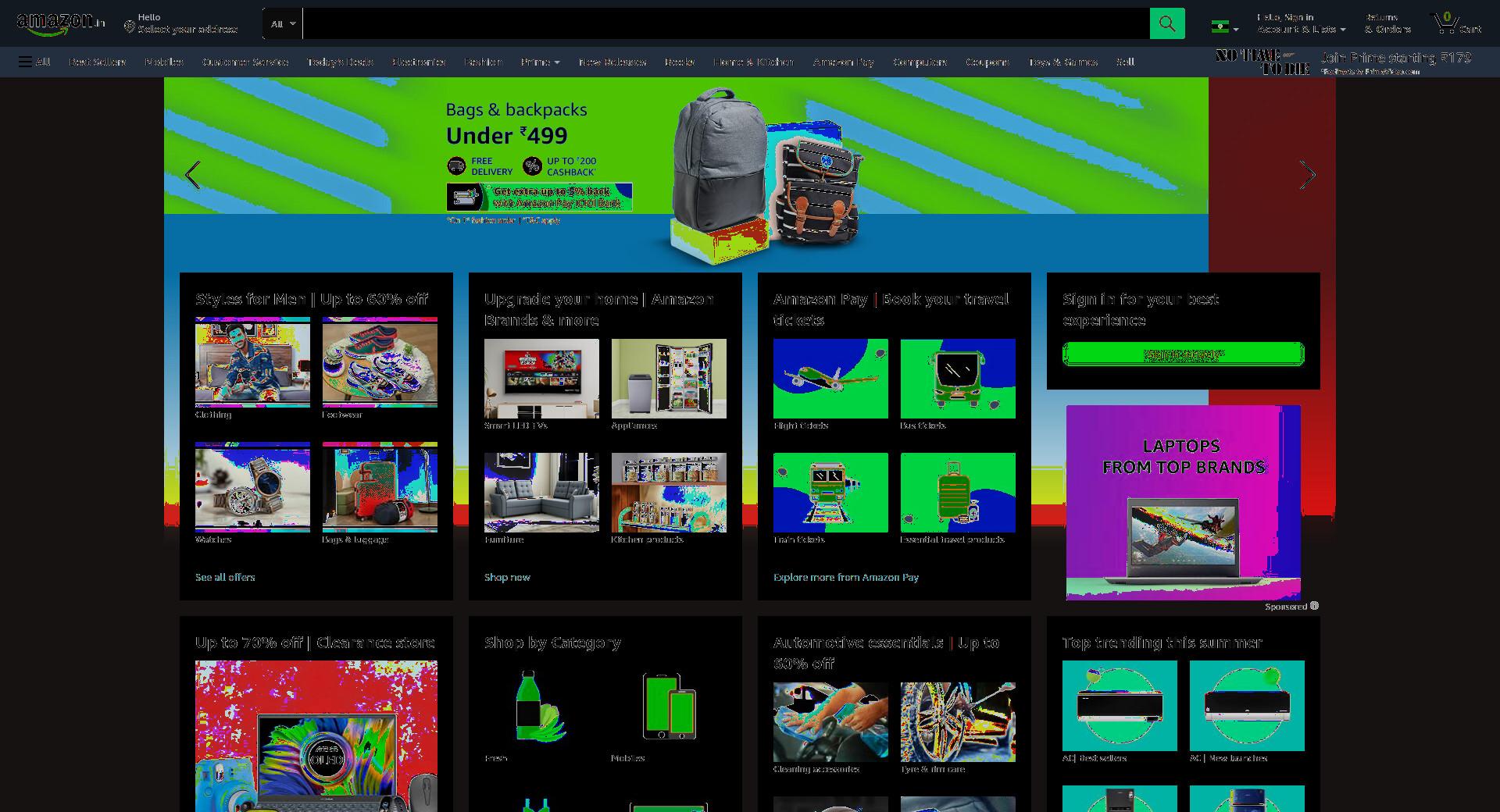
Task: Click Explore more from Amazon Pay link
Action: [x=846, y=577]
